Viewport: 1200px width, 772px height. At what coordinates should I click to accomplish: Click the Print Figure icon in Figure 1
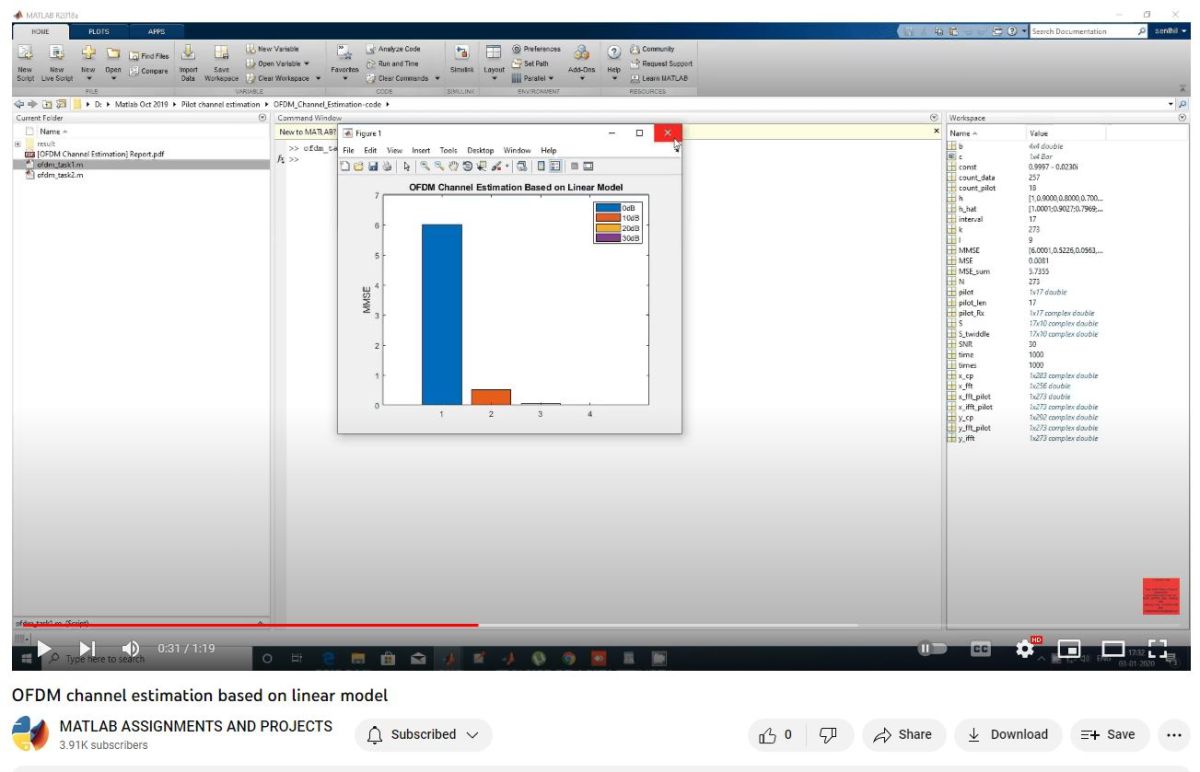point(387,166)
